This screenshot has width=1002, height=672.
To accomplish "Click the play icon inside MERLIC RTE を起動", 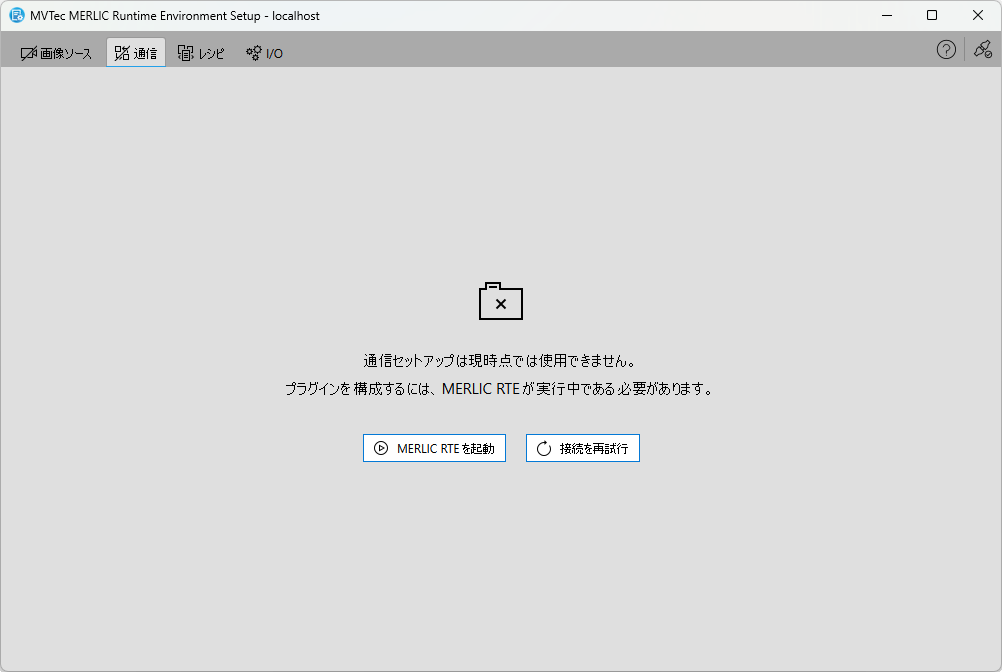I will tap(381, 448).
